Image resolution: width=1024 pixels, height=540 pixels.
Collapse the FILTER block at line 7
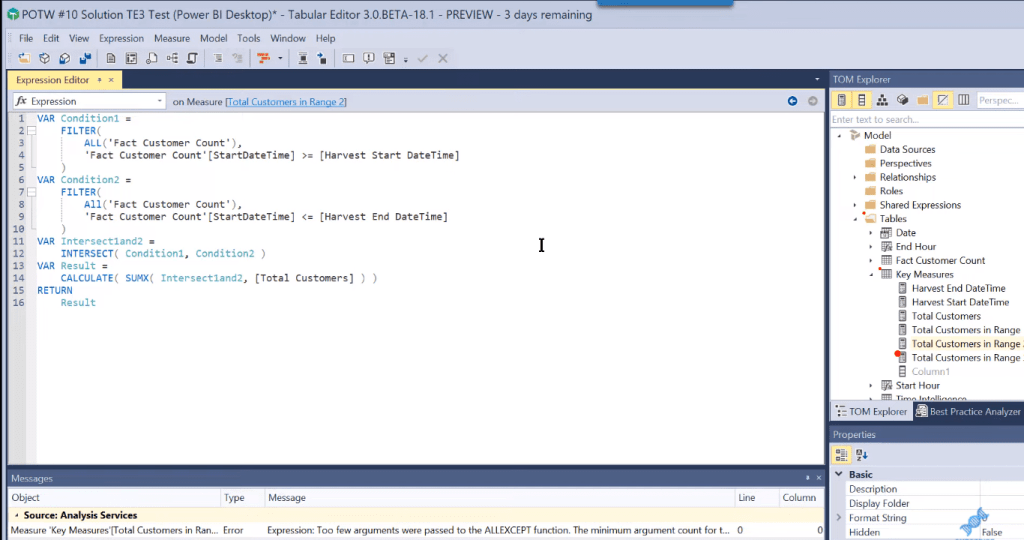pyautogui.click(x=31, y=192)
